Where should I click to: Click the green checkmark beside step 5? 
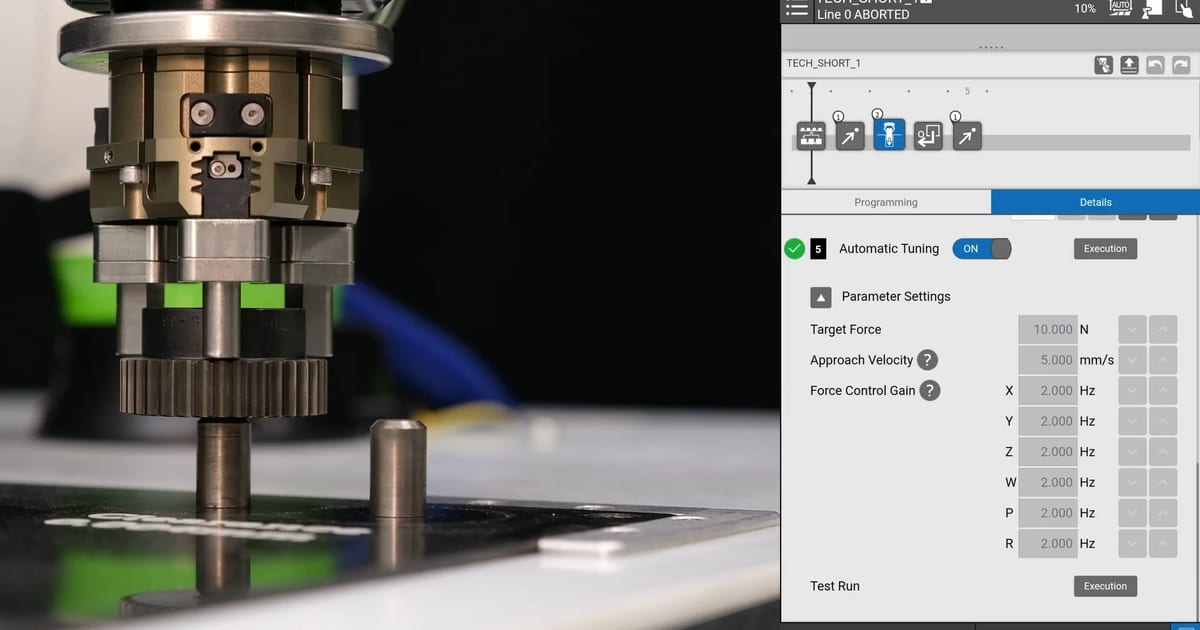pos(795,249)
